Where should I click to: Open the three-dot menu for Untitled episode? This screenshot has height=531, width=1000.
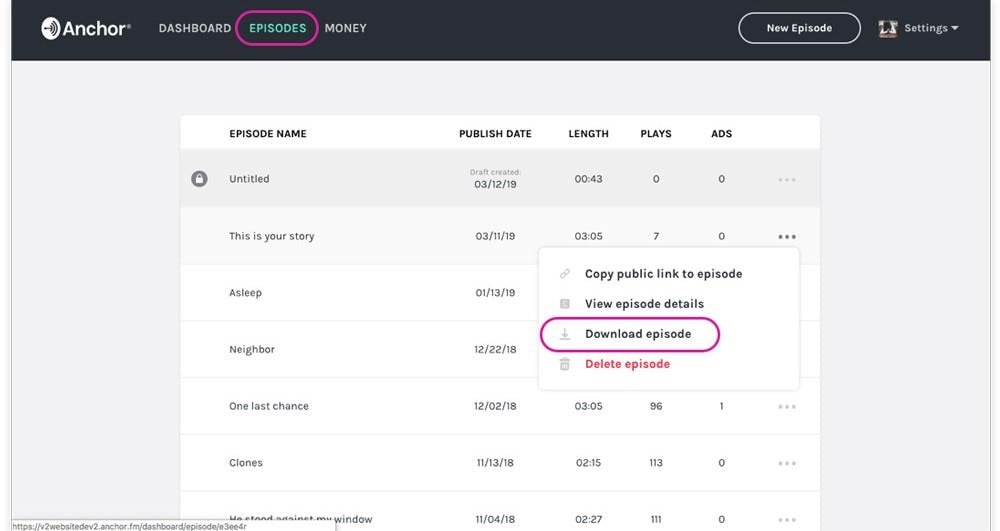pos(787,180)
